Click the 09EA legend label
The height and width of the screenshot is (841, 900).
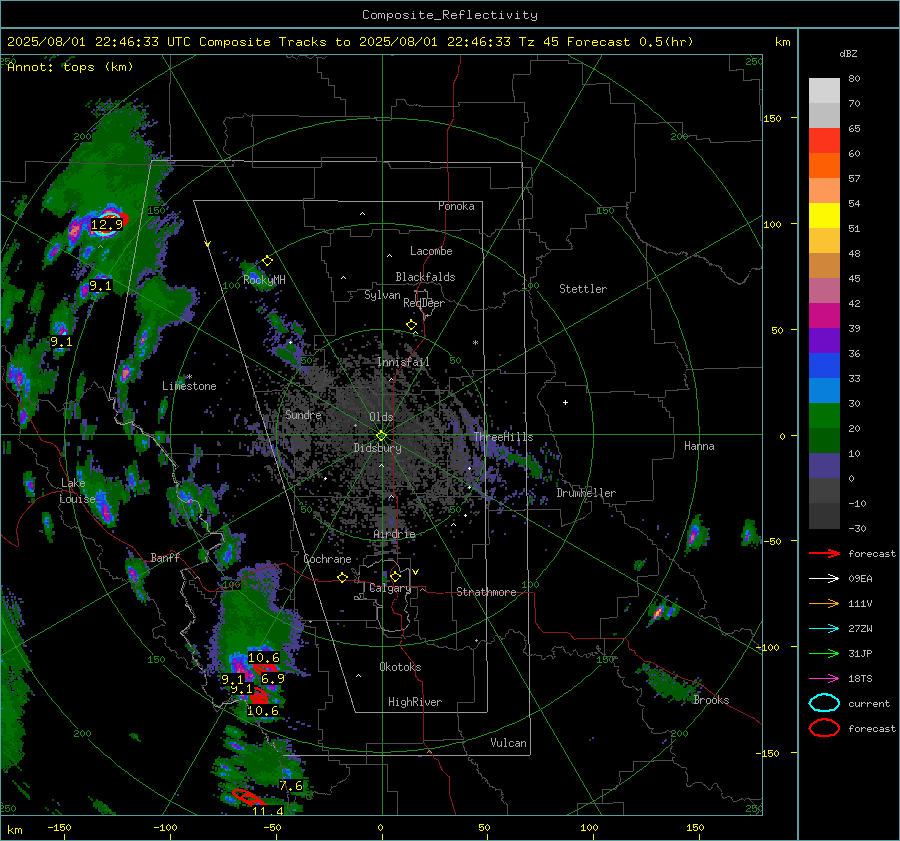coord(860,579)
